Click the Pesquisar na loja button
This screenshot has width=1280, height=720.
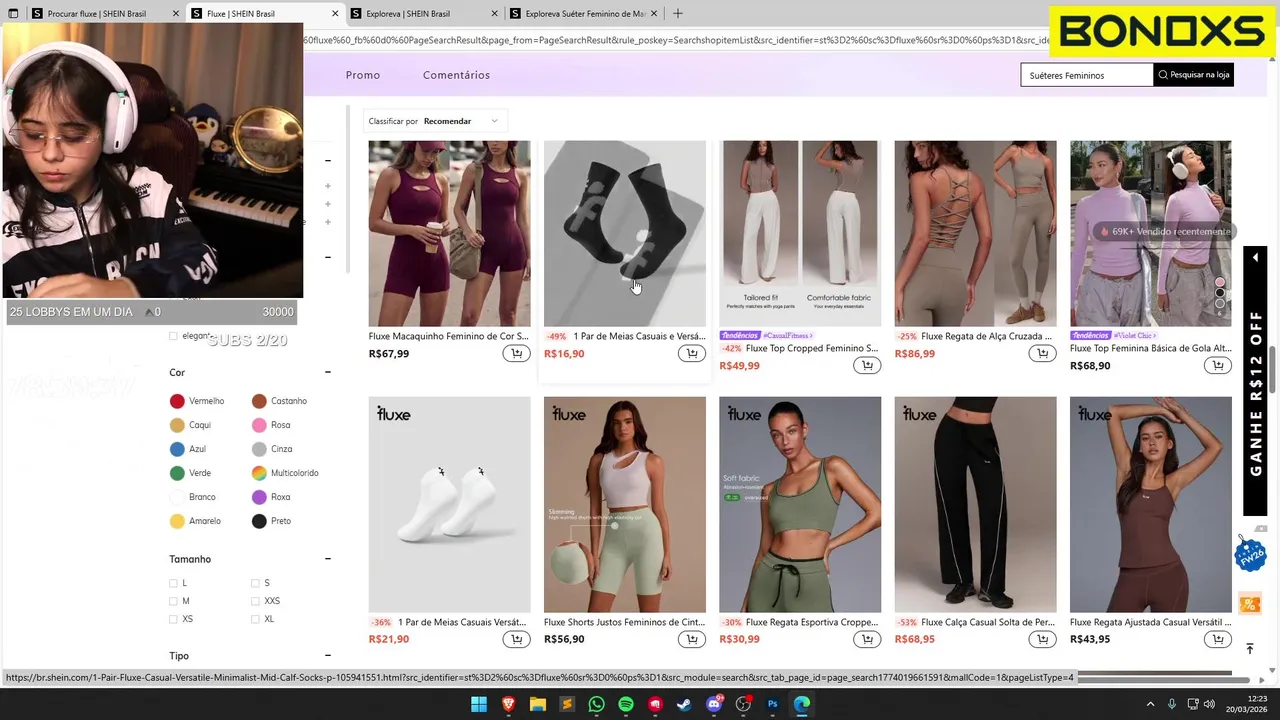[1194, 75]
